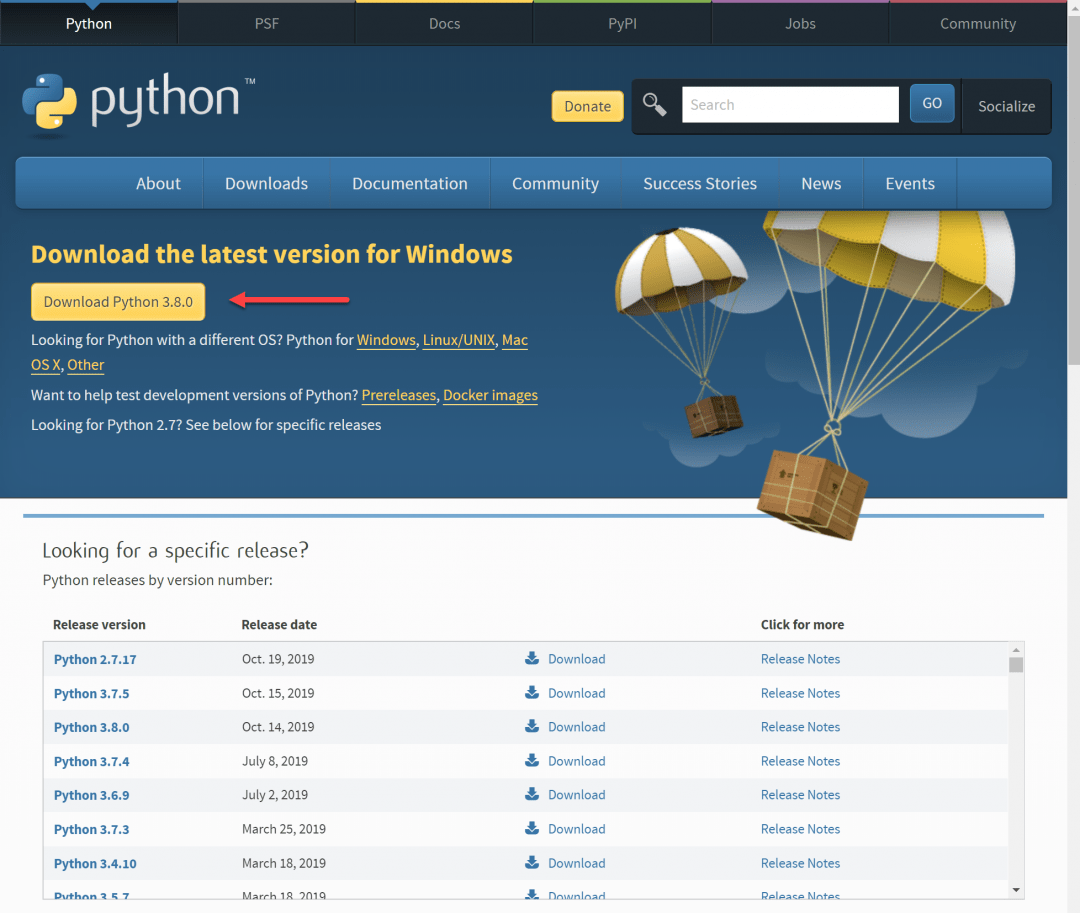Click download icon for Python 2.7.17

pos(532,659)
